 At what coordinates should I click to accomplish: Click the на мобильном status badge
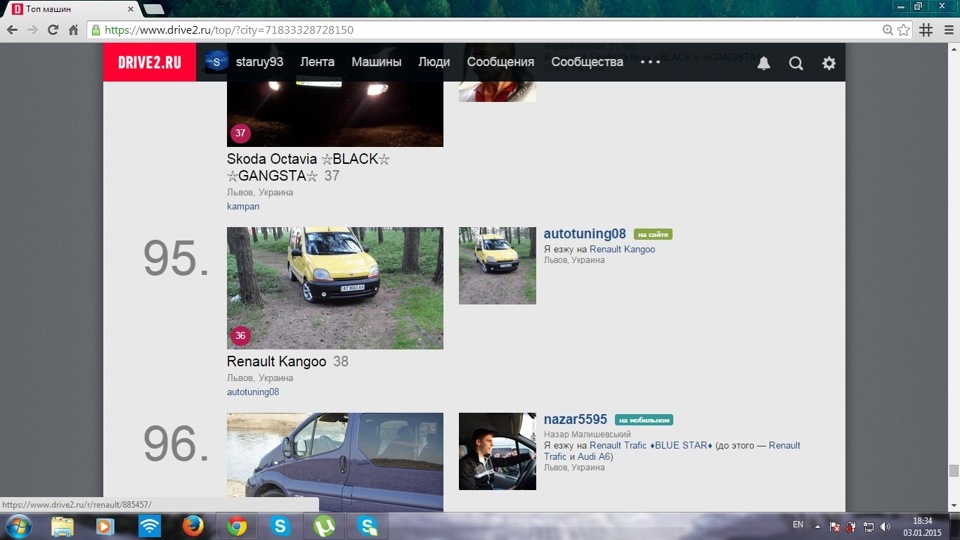[x=644, y=420]
